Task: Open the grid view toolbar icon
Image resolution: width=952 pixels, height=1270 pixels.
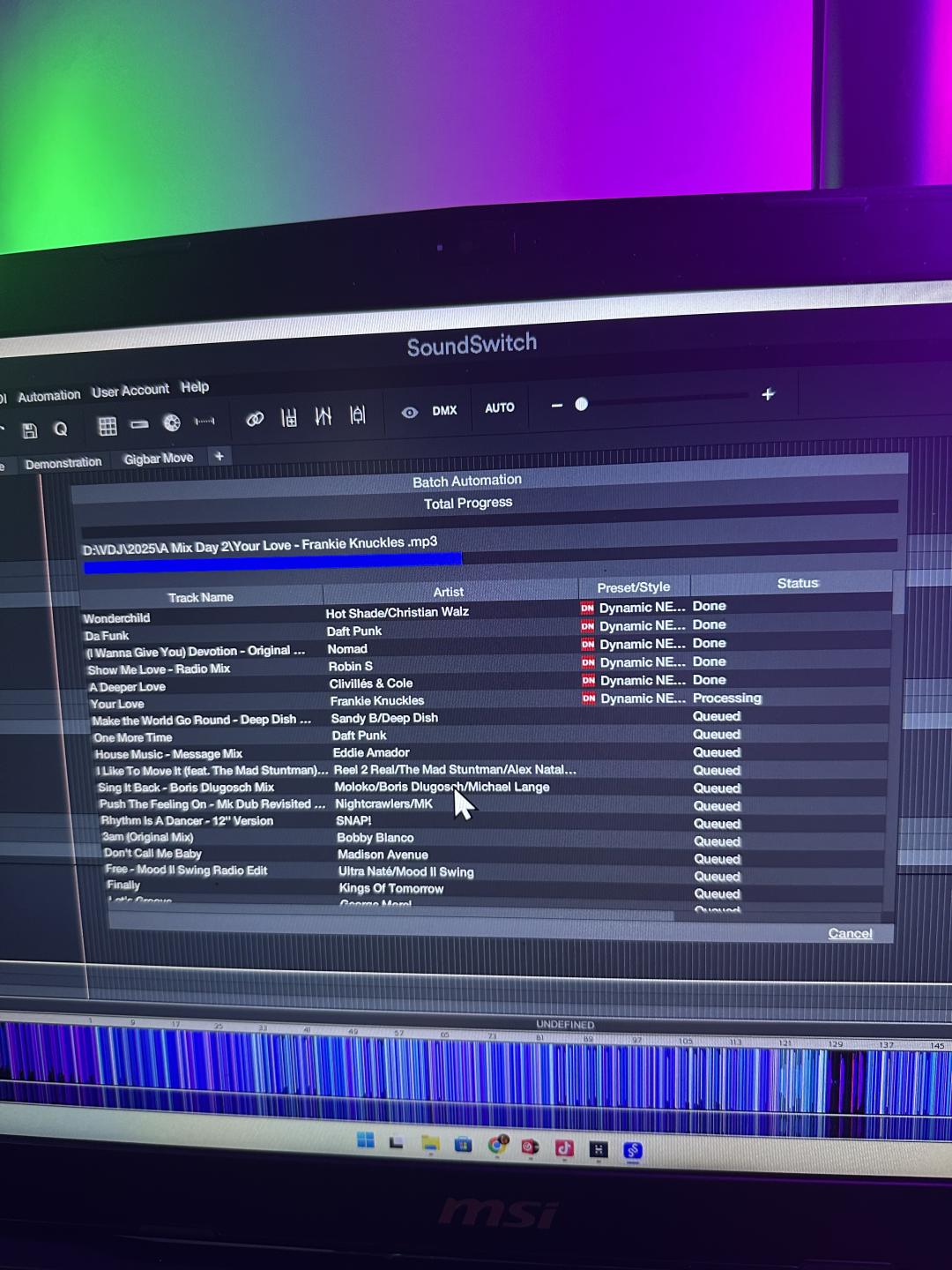Action: [108, 427]
